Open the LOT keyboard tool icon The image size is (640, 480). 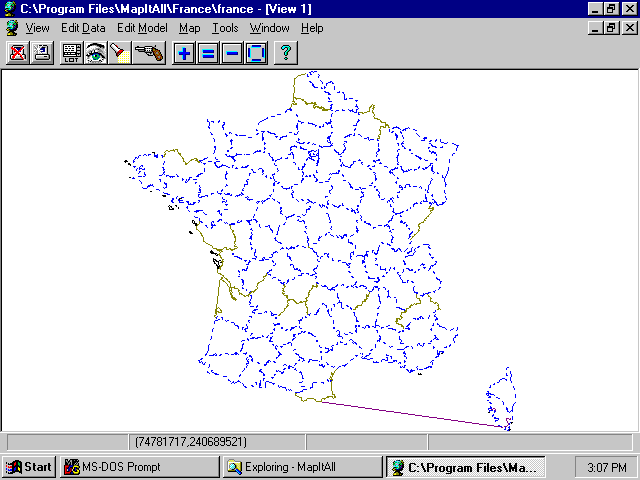click(72, 53)
